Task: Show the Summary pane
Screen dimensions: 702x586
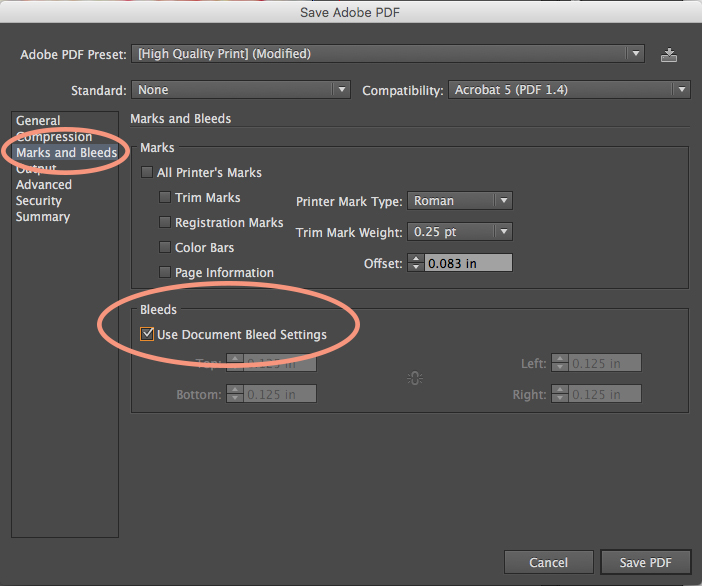Action: 43,217
